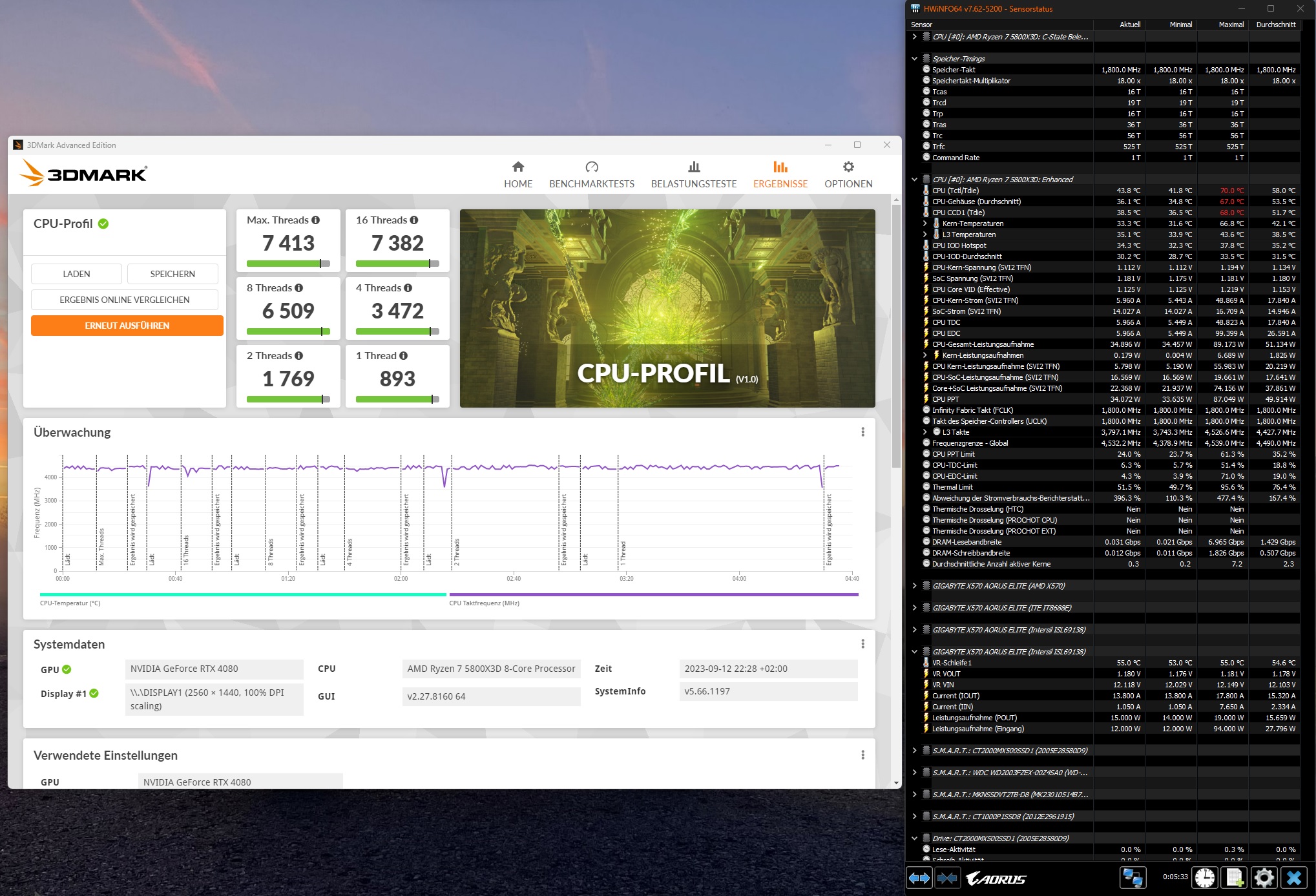Click the info icon next to 1 Thread

point(404,356)
